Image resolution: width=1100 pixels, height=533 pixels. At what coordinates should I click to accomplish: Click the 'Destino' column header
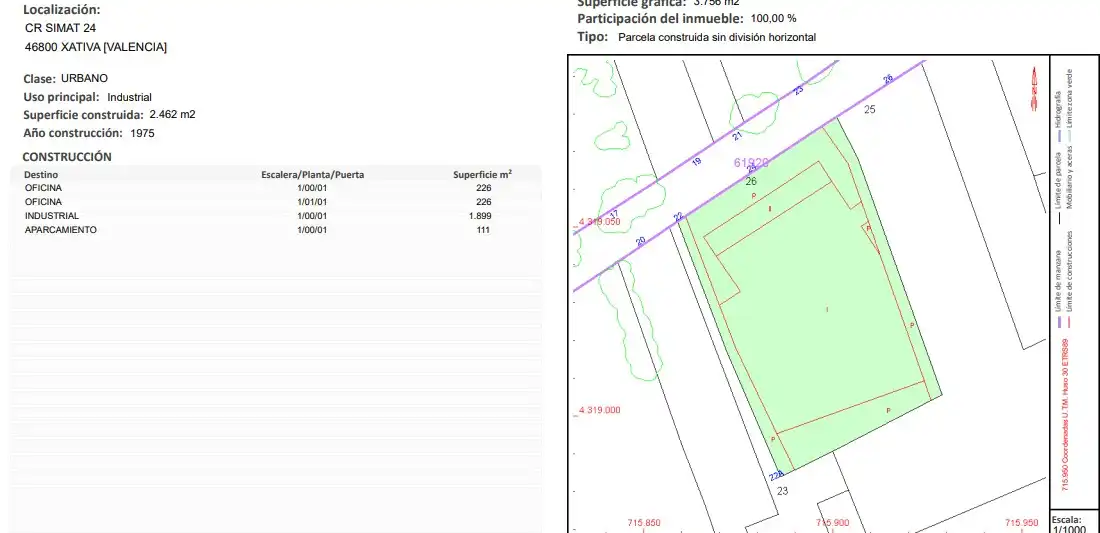pyautogui.click(x=41, y=175)
